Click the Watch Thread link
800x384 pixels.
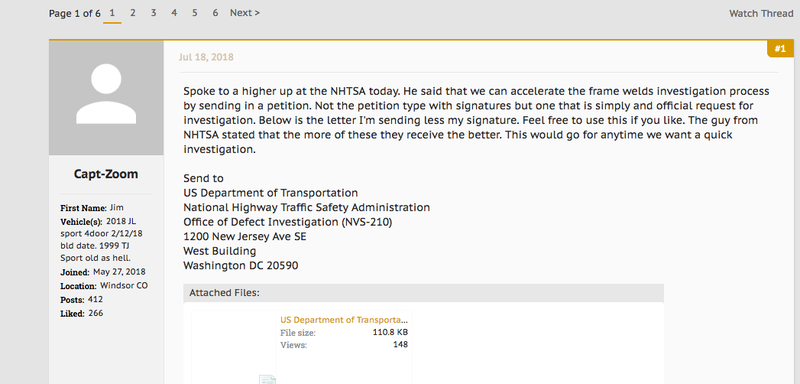(761, 13)
